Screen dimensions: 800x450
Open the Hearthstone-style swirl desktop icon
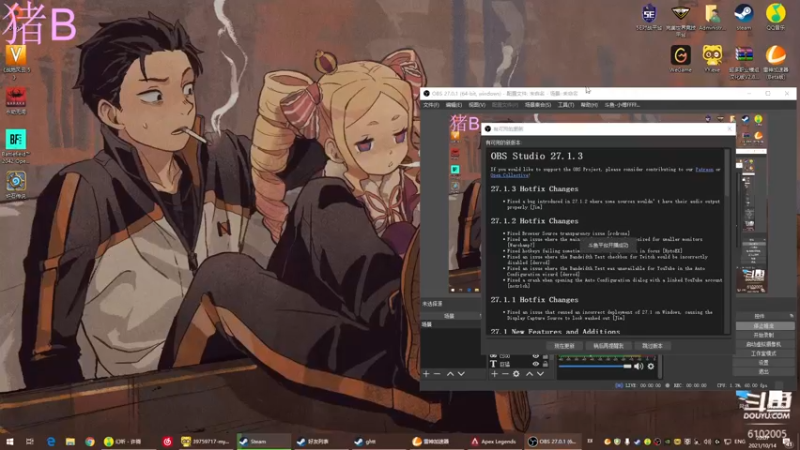tap(16, 185)
